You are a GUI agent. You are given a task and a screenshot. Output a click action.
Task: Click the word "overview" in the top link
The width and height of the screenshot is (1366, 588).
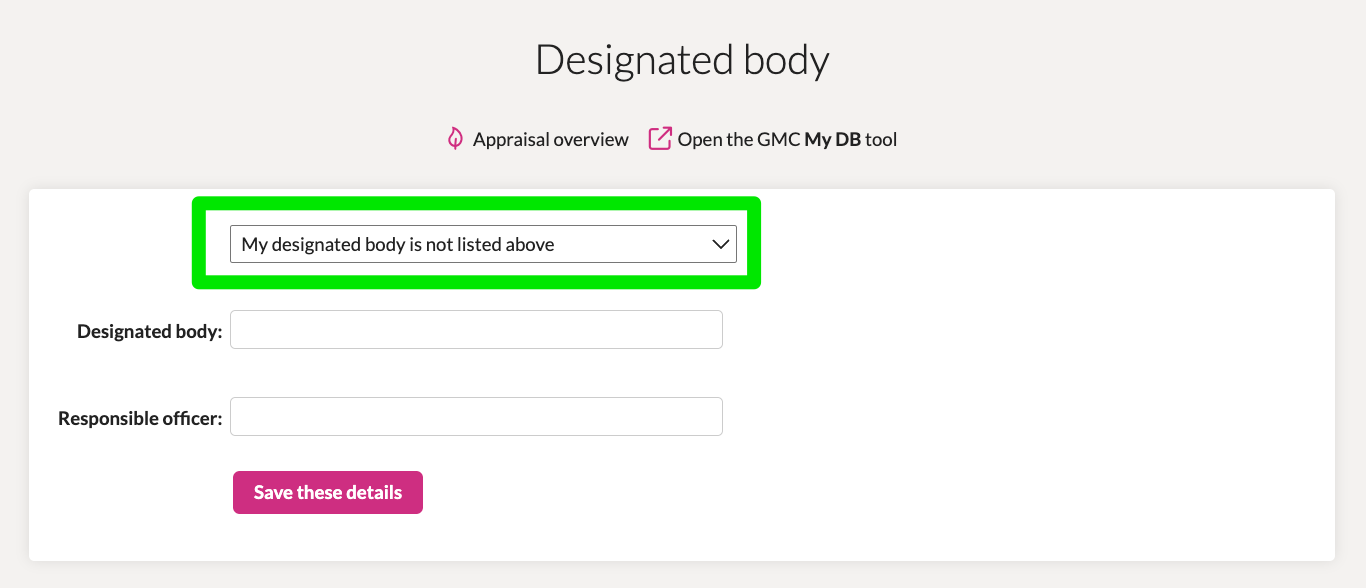coord(590,140)
